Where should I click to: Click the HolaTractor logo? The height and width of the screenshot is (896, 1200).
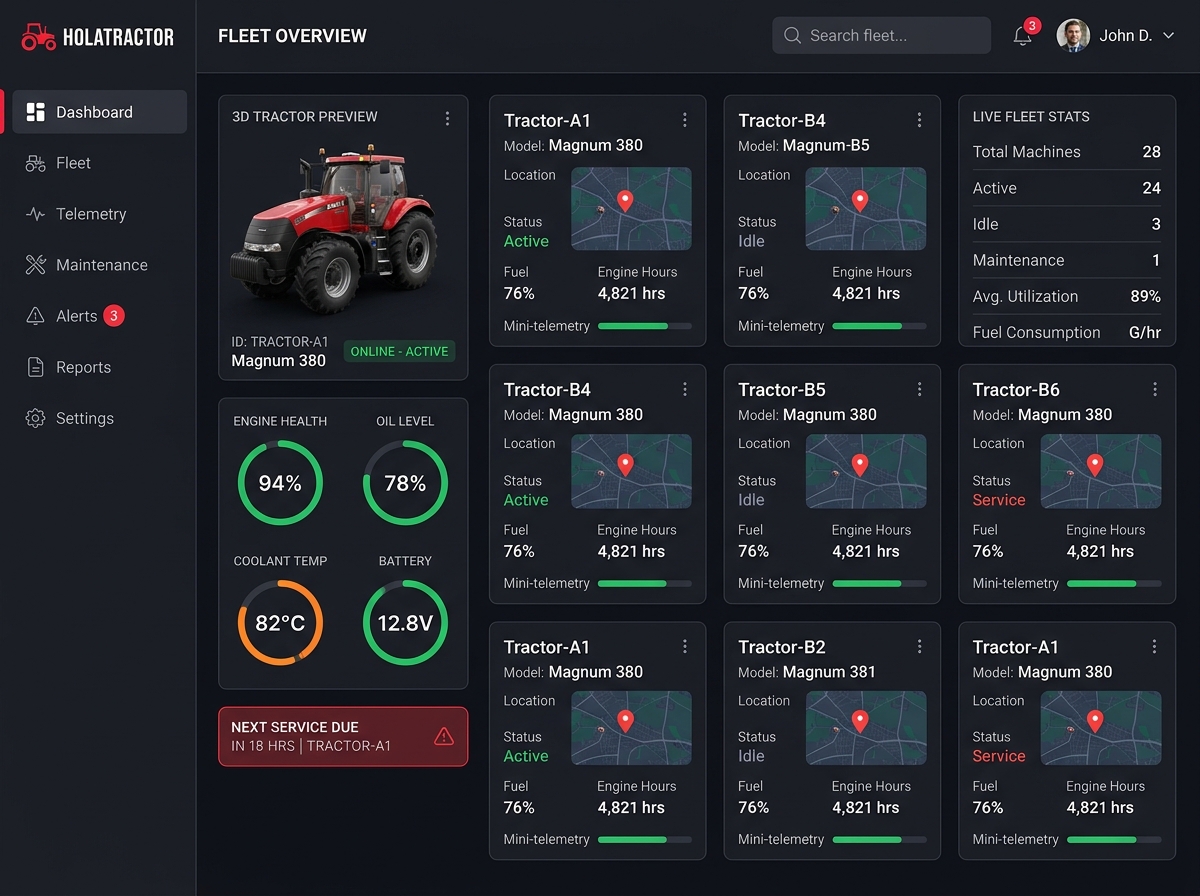pyautogui.click(x=97, y=37)
